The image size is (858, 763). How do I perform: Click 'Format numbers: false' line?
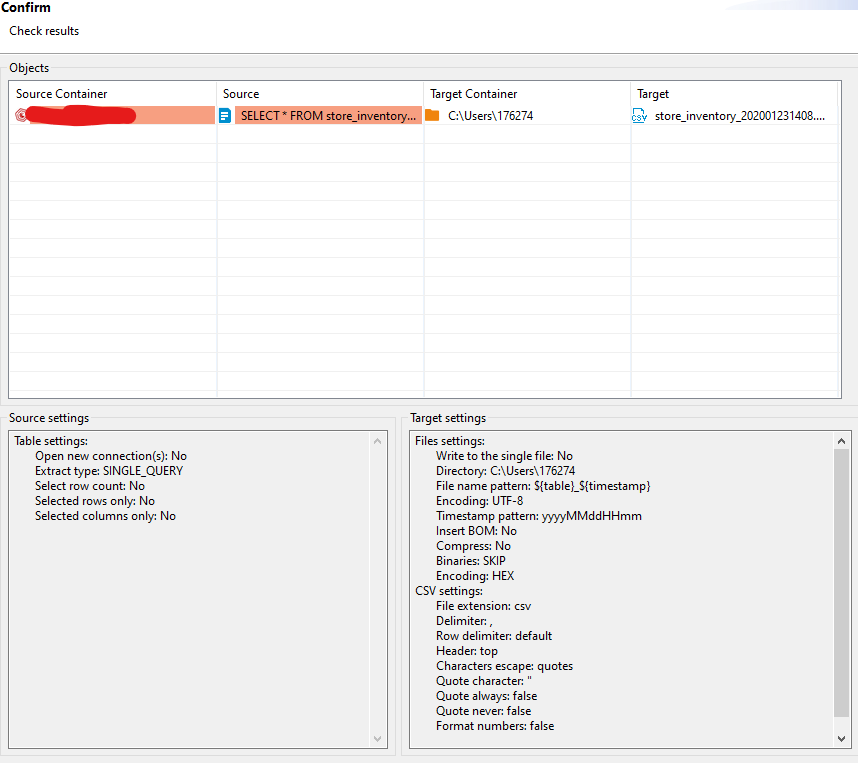pos(495,726)
